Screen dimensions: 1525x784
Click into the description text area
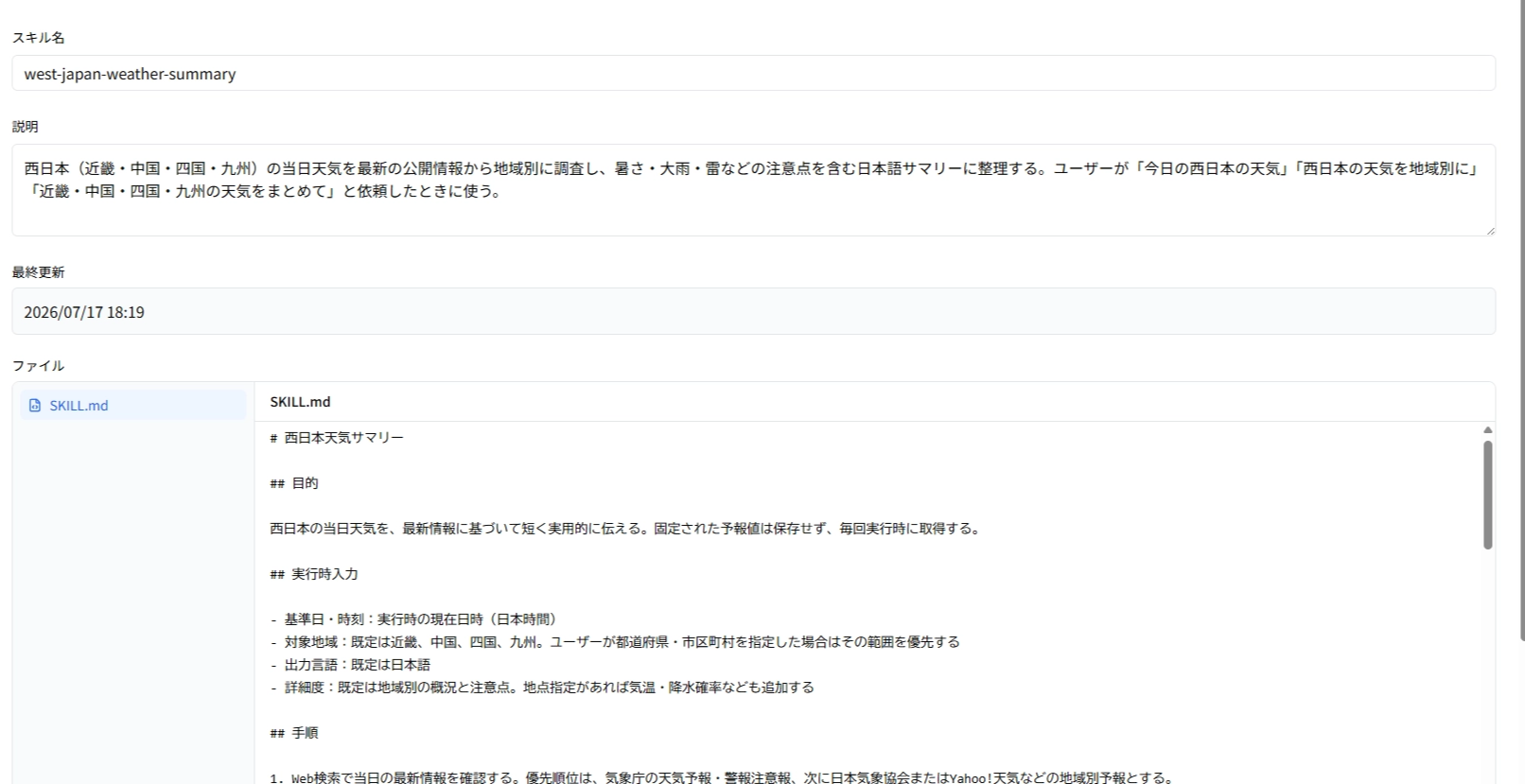coord(753,190)
